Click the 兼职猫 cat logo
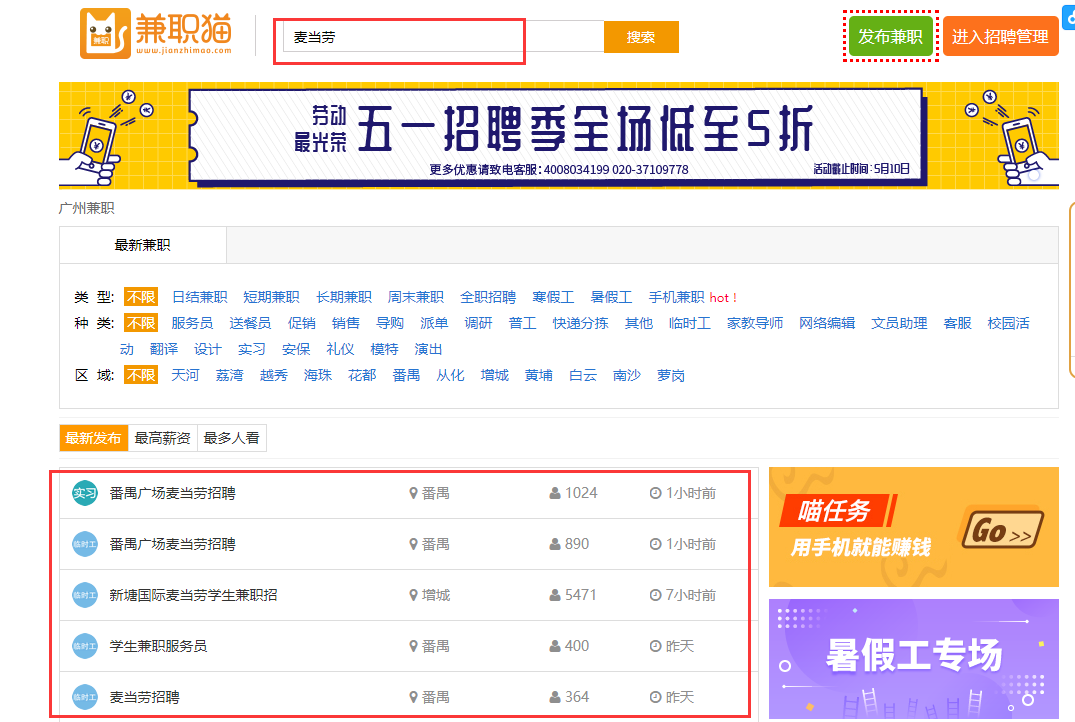Viewport: 1075px width, 722px height. tap(156, 34)
